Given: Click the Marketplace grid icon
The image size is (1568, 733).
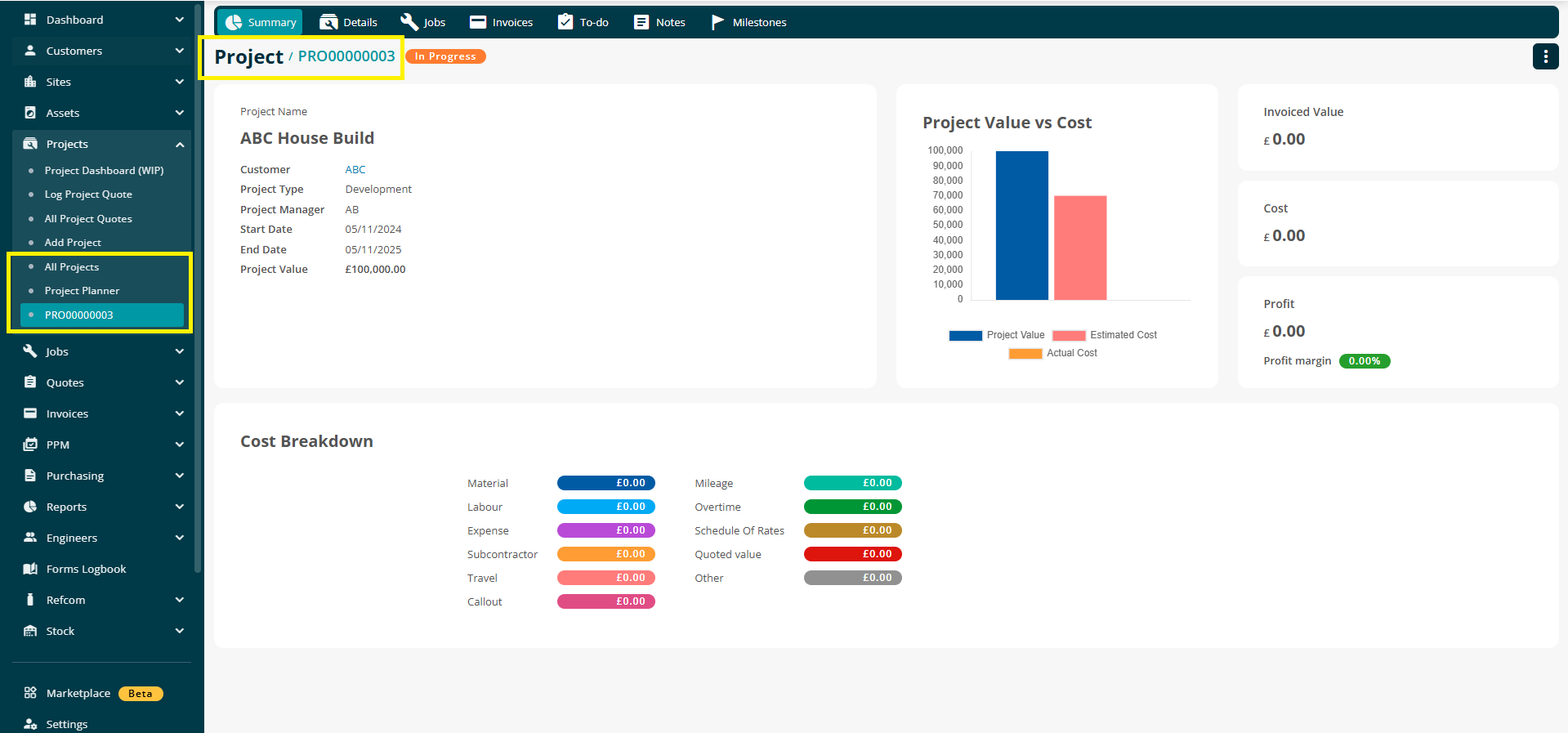Looking at the screenshot, I should pos(30,693).
